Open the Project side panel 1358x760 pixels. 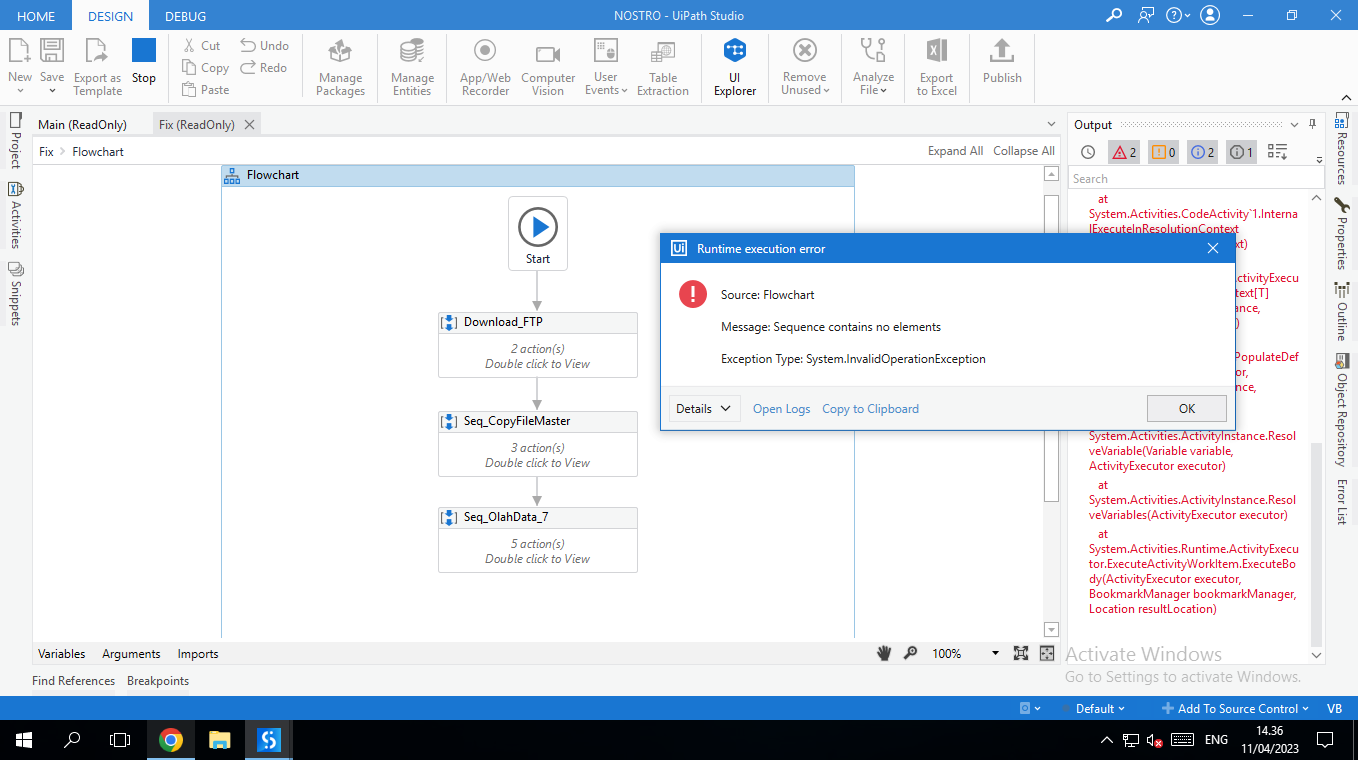15,140
